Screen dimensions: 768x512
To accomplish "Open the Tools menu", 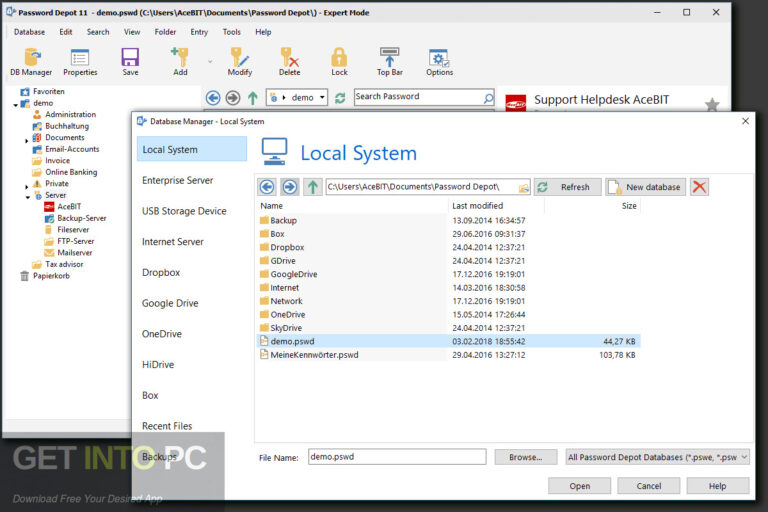I will pyautogui.click(x=232, y=32).
